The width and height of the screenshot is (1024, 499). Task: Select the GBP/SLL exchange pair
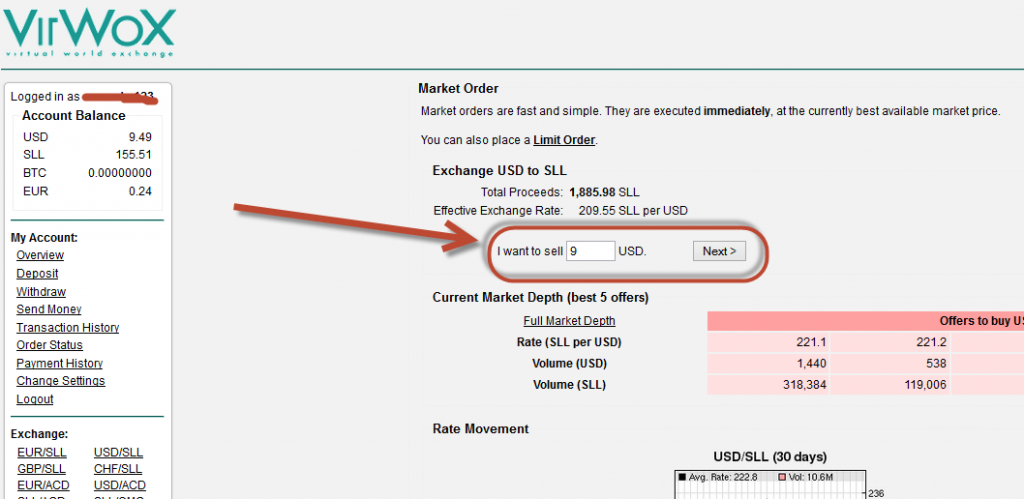(x=42, y=469)
